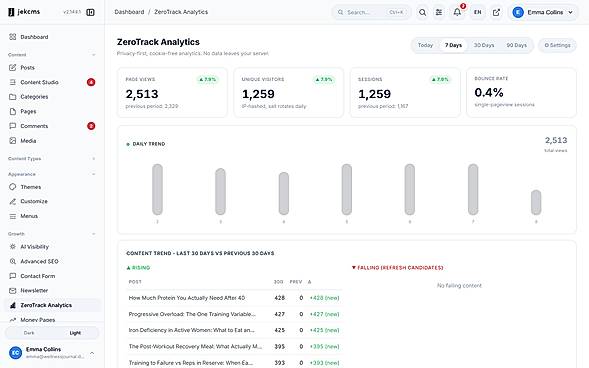Click the Posts edit icon in sidebar
589x368 pixels.
13,68
